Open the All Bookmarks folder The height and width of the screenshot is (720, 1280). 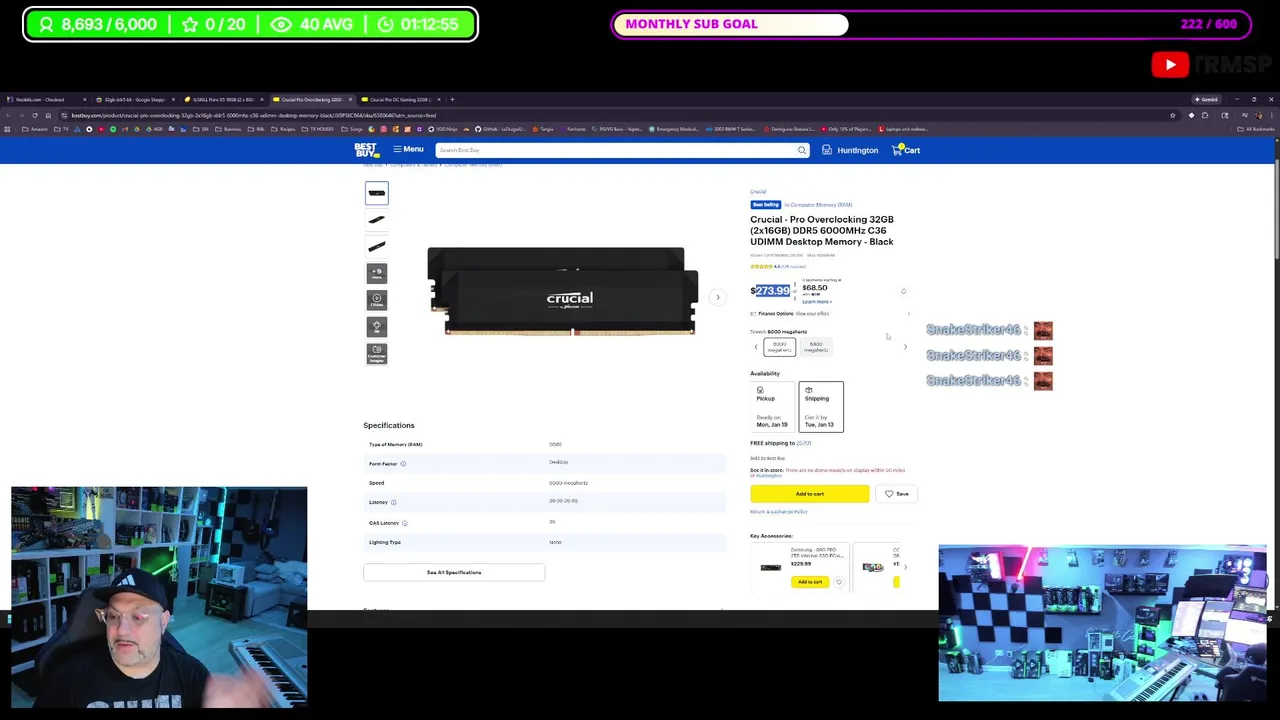click(x=1257, y=129)
